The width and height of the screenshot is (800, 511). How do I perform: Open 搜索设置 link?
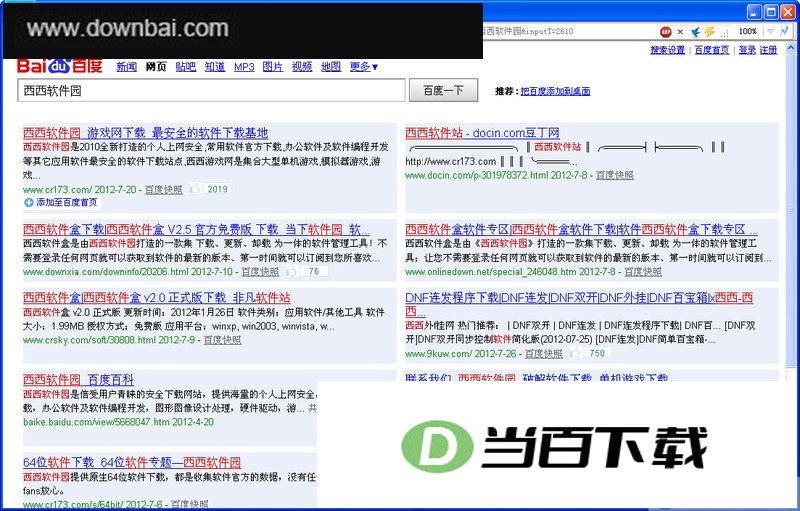tap(667, 50)
